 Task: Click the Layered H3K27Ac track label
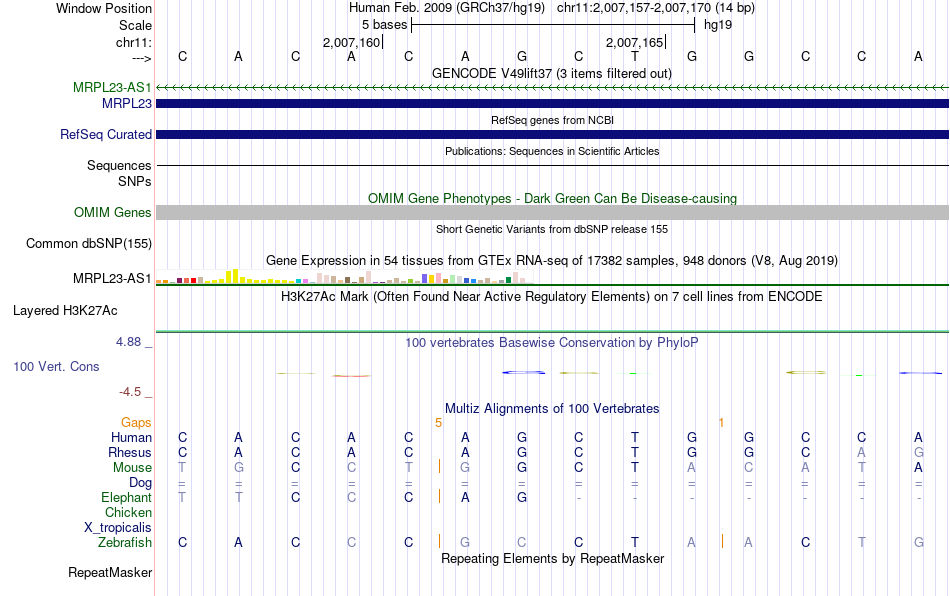coord(65,311)
